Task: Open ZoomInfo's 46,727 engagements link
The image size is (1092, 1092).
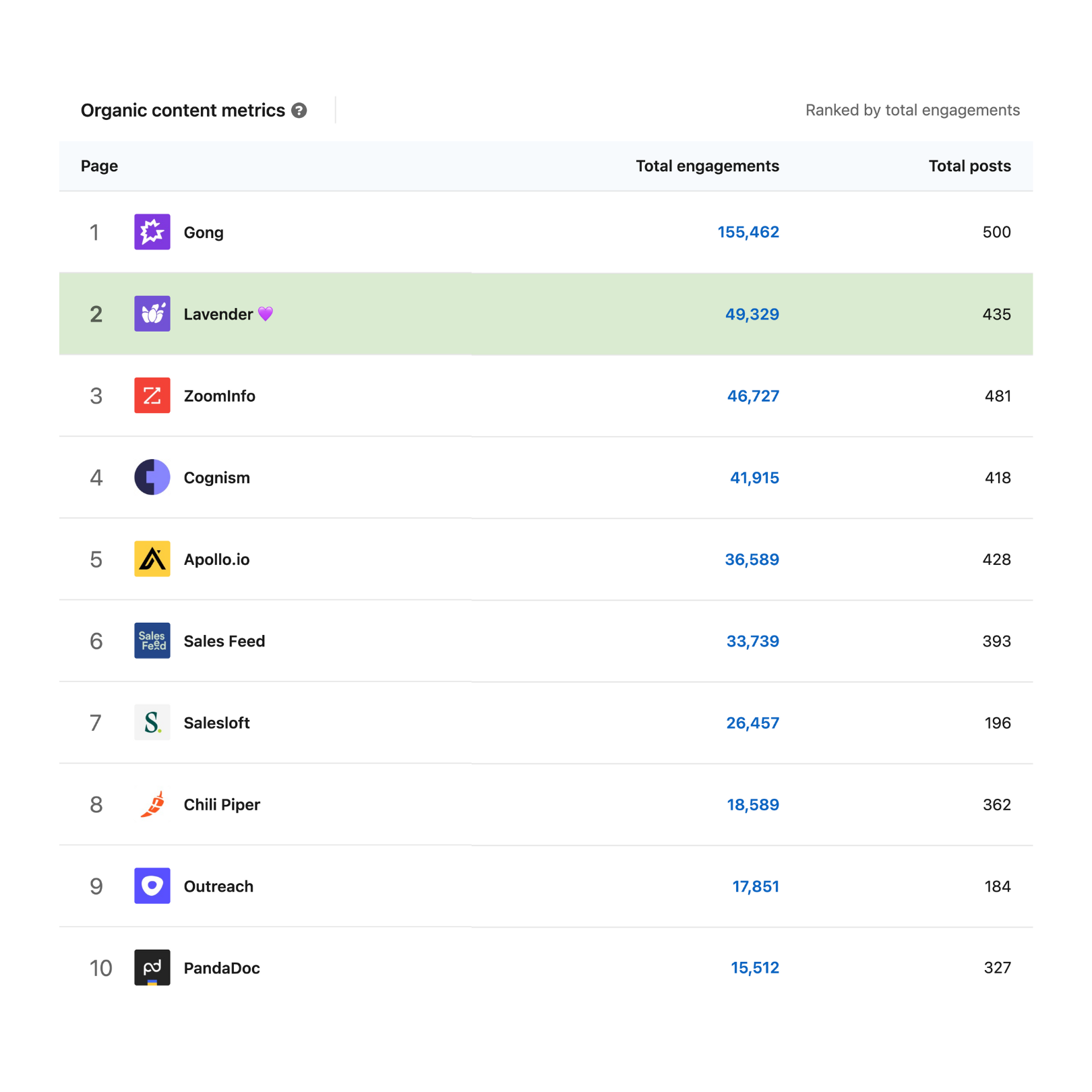Action: point(753,396)
